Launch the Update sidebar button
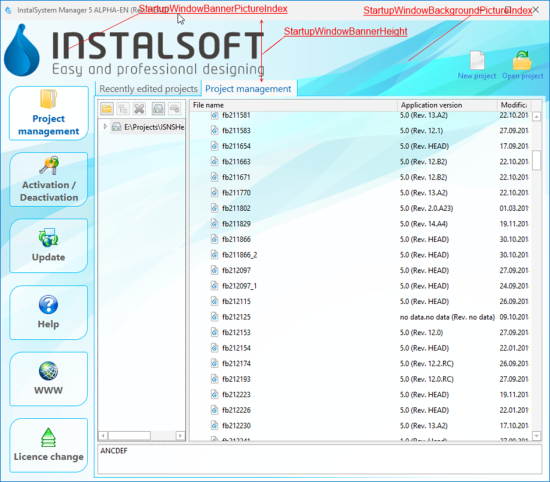The height and width of the screenshot is (482, 550). tap(48, 246)
